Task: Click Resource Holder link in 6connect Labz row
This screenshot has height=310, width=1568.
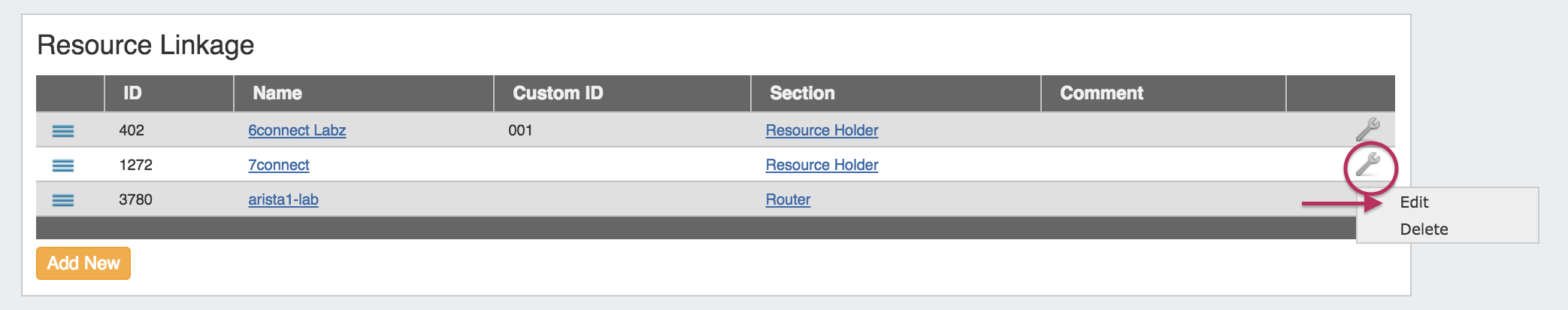Action: point(822,130)
